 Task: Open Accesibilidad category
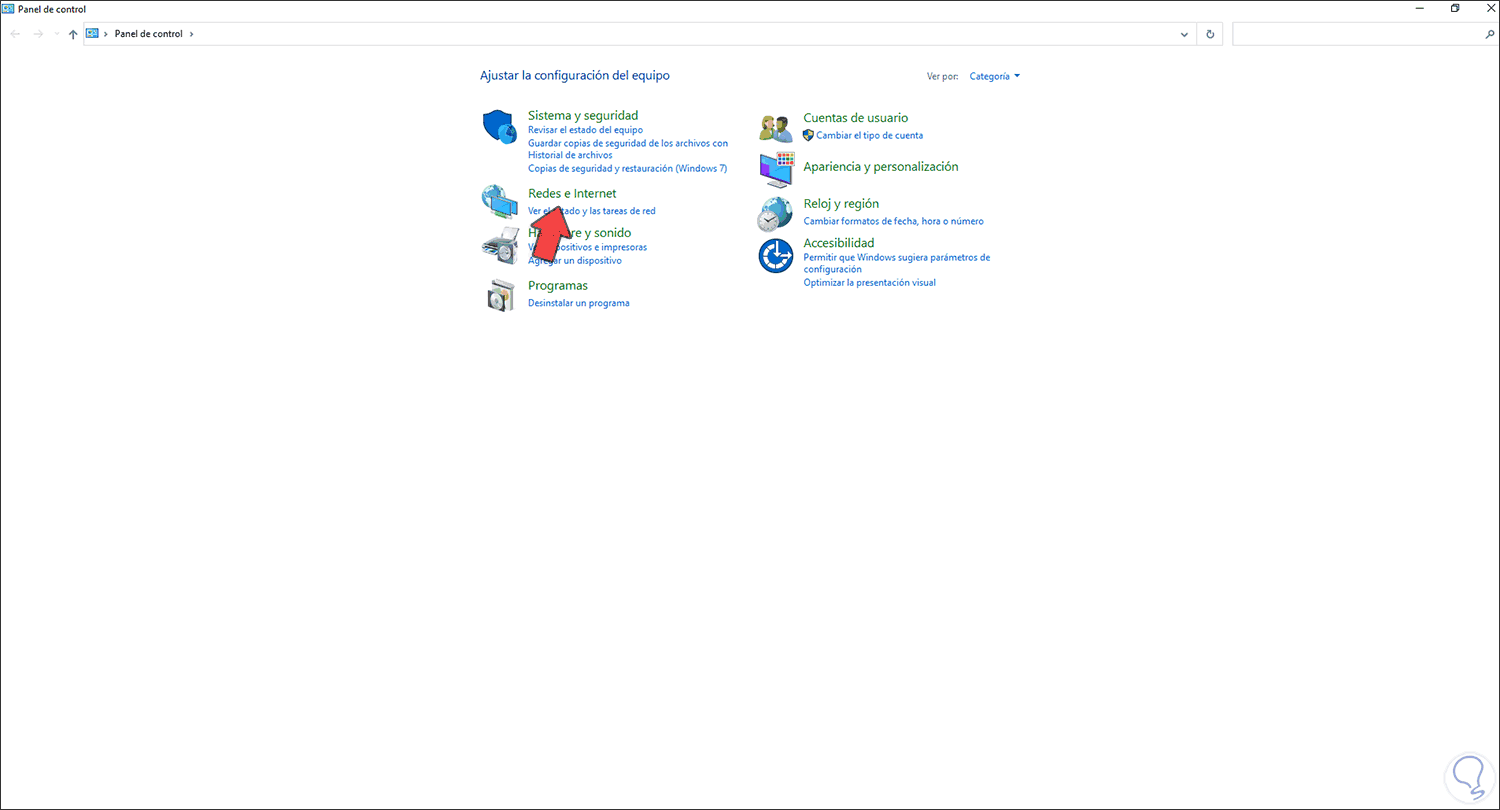point(839,243)
